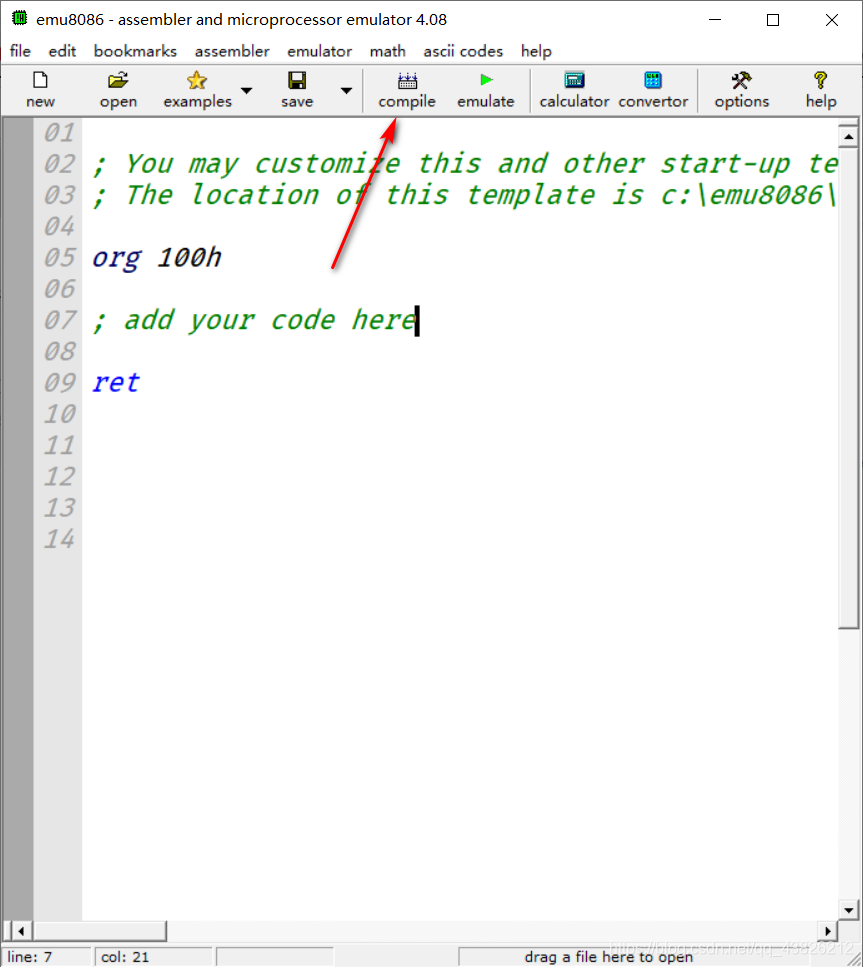Click the vertical scrollbar down arrow
The width and height of the screenshot is (863, 967).
click(x=849, y=910)
